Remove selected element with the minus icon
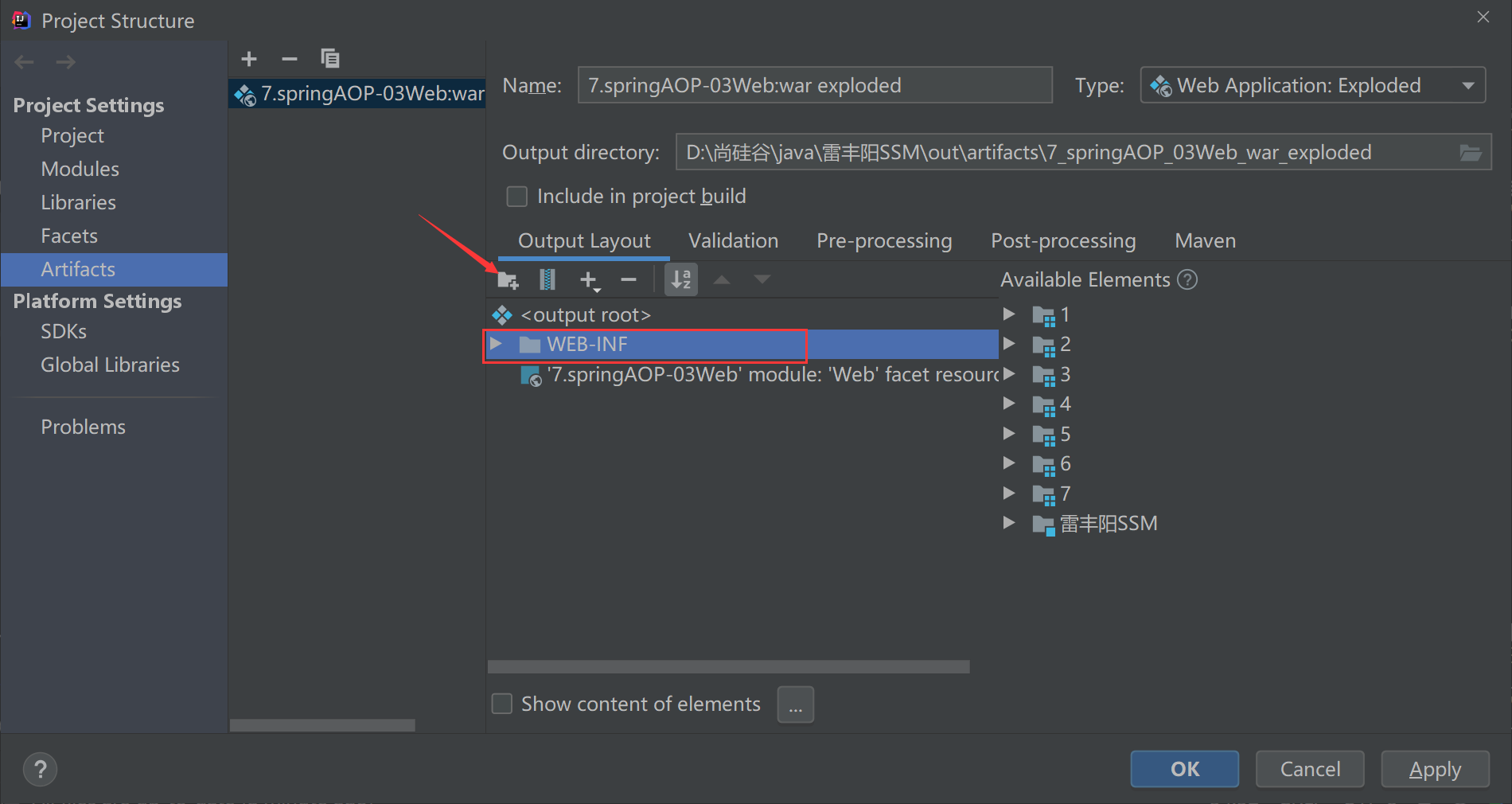The width and height of the screenshot is (1512, 804). click(628, 279)
